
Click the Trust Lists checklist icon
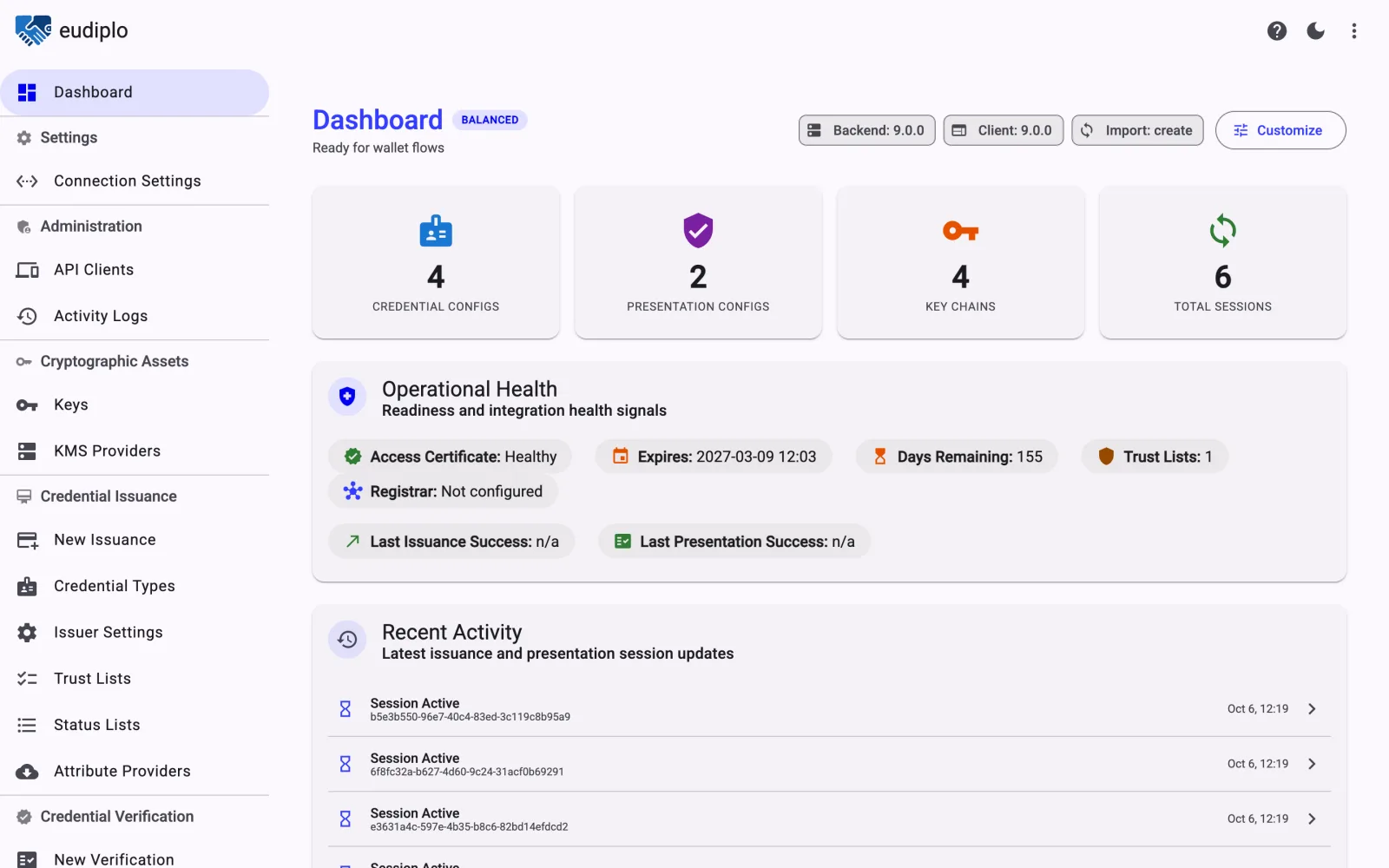point(27,679)
